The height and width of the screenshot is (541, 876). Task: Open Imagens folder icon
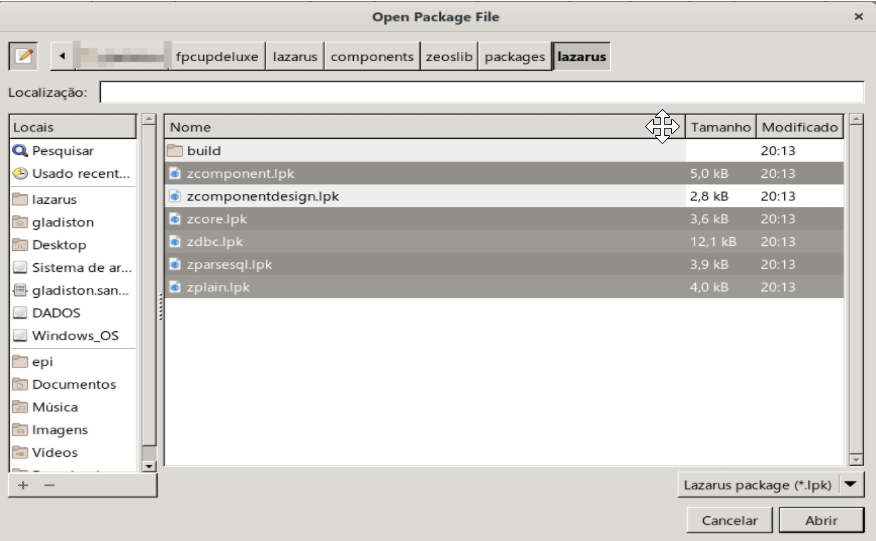tap(20, 430)
